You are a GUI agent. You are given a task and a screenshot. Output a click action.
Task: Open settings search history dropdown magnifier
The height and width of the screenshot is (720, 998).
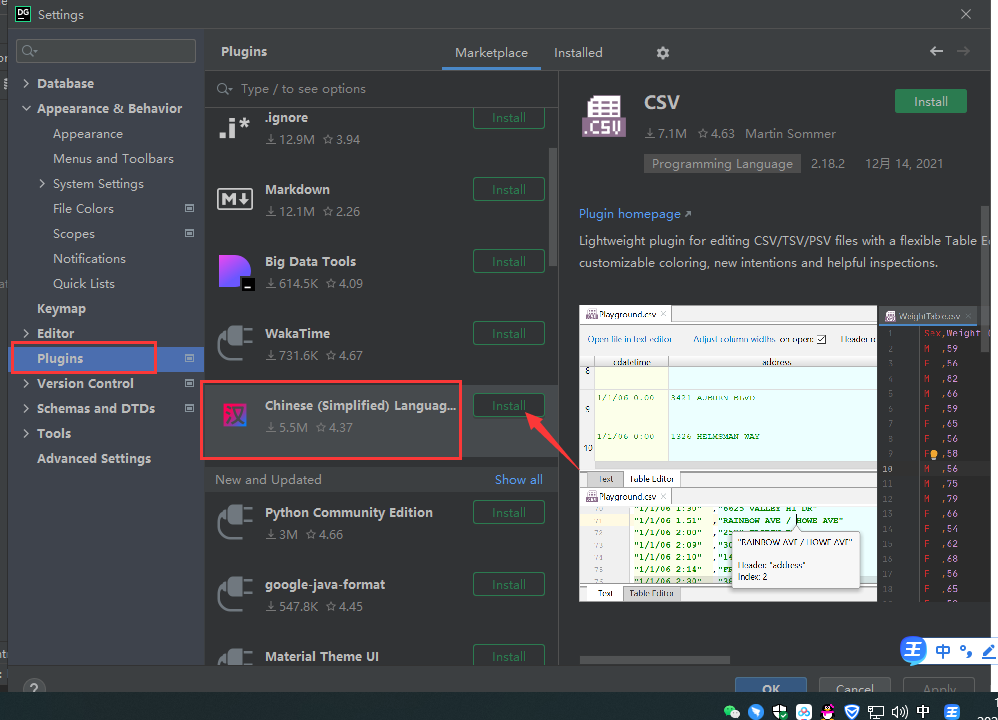click(x=29, y=50)
